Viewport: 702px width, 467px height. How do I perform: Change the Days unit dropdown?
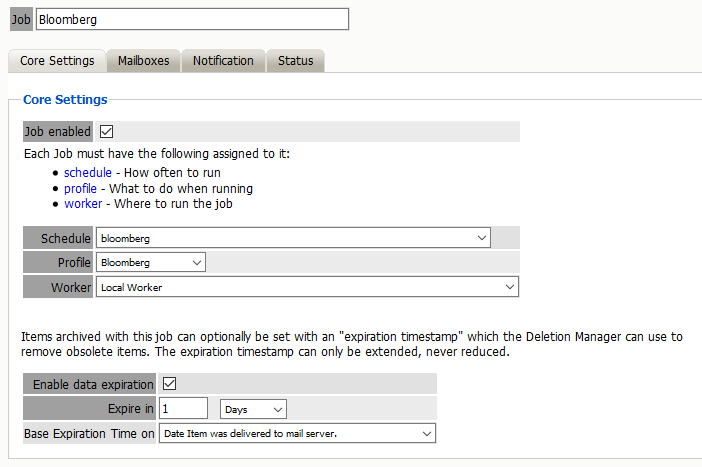click(253, 409)
